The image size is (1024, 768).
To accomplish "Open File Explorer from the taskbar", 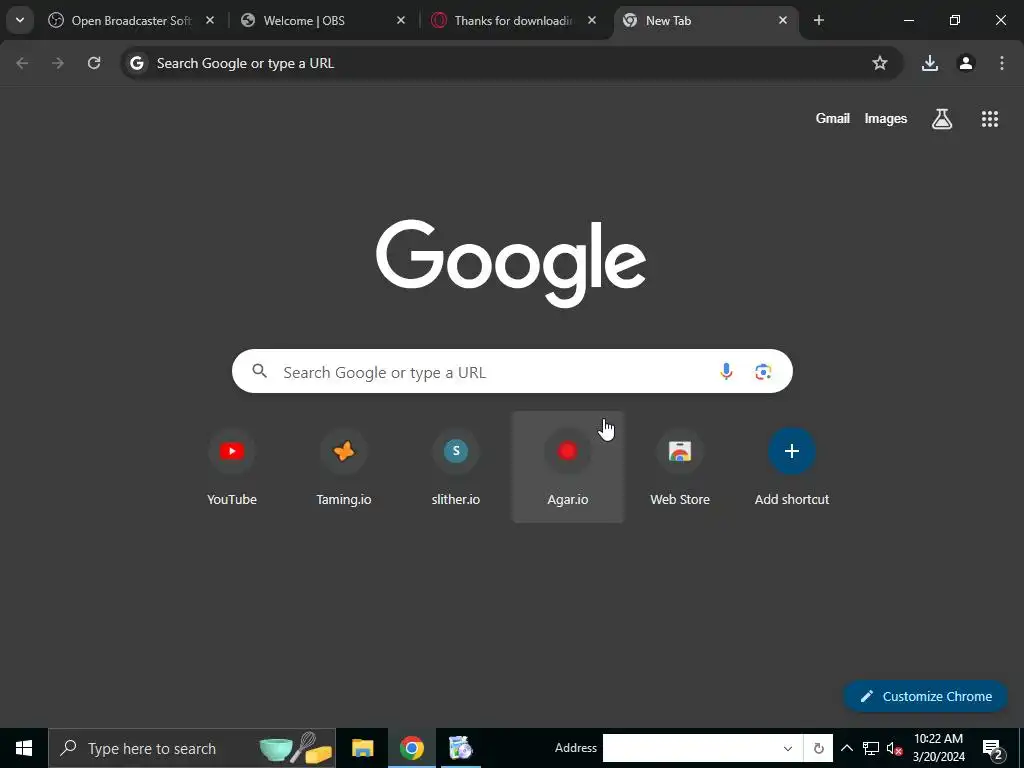I will pos(362,748).
